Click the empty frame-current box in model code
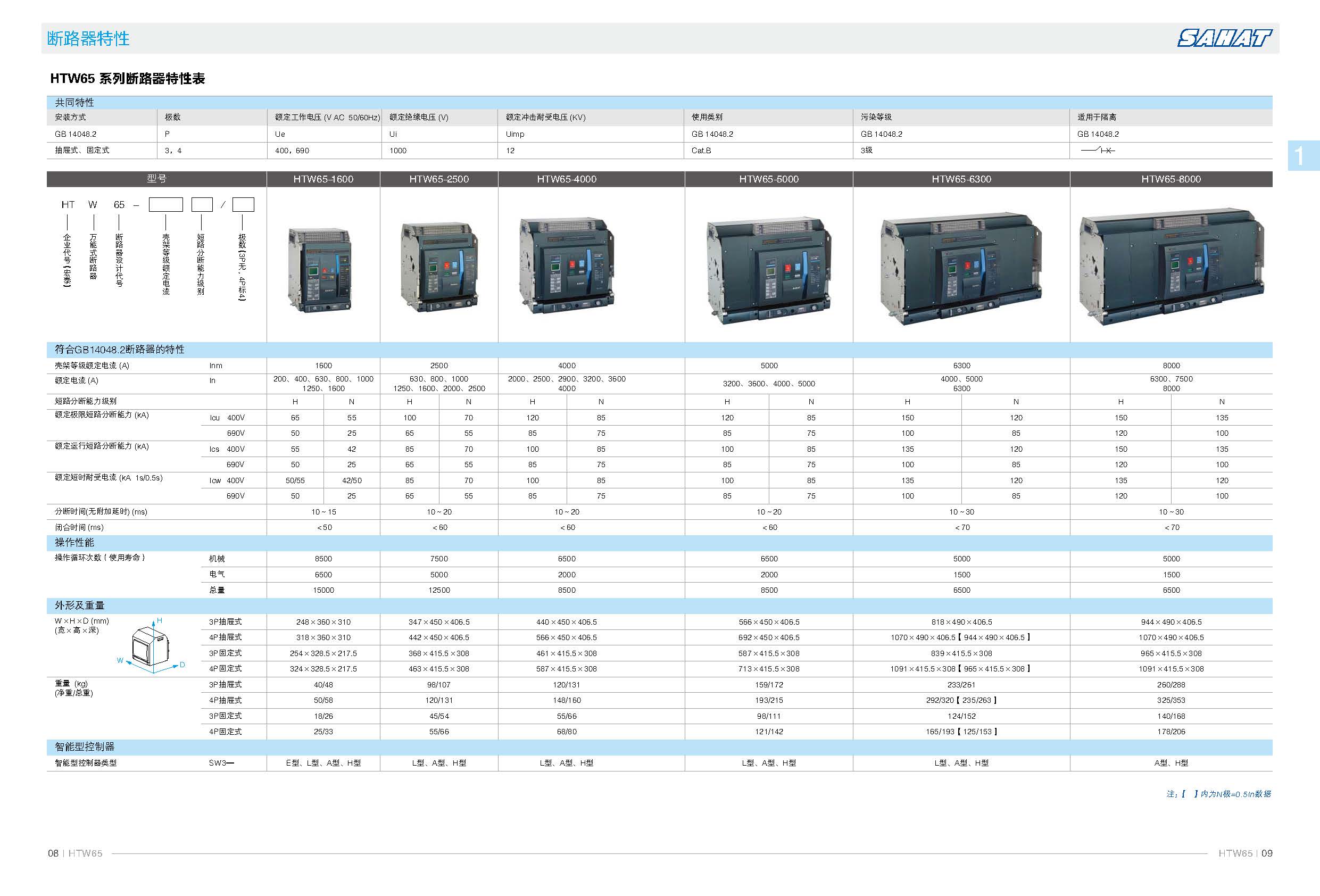1320x896 pixels. click(x=165, y=204)
